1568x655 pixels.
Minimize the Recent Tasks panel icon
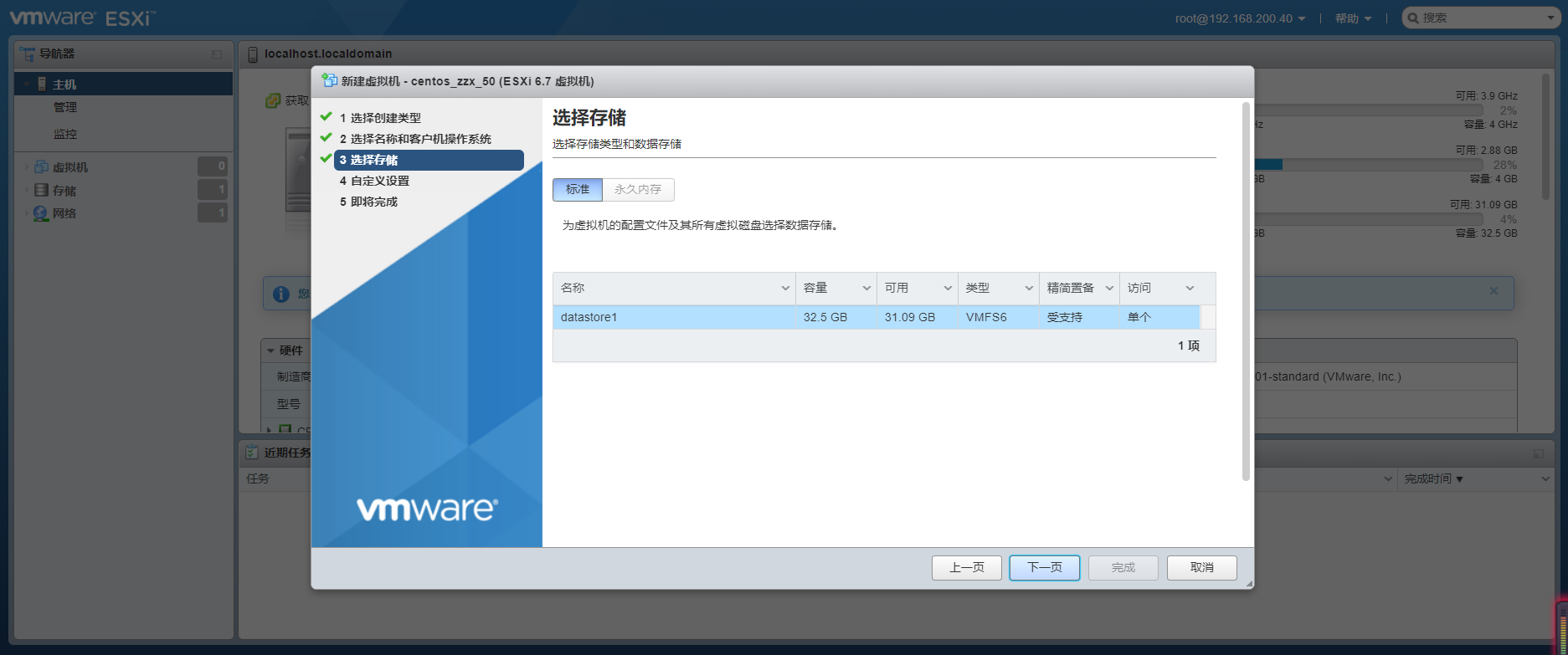coord(1539,453)
